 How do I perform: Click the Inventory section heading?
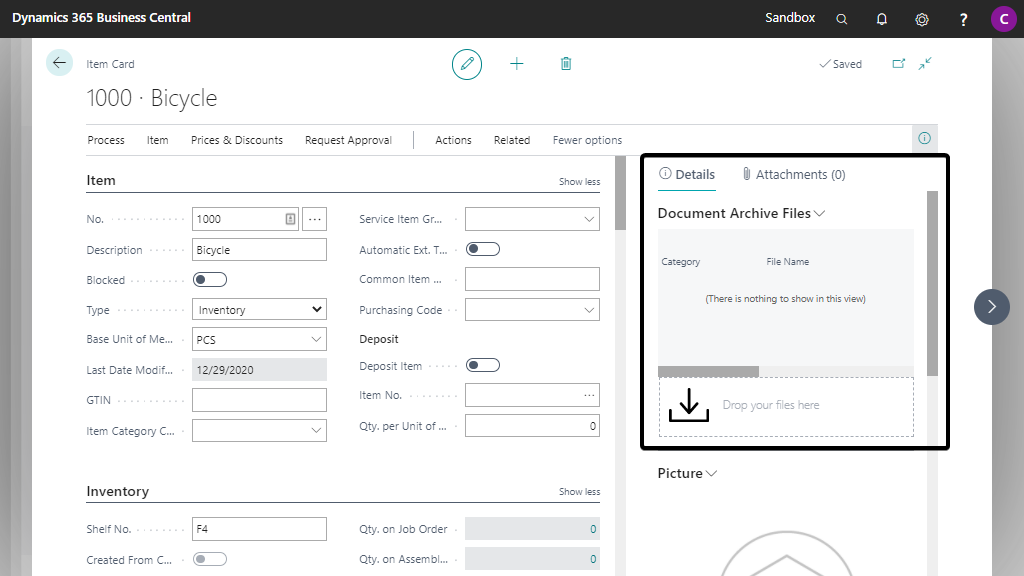pos(118,491)
